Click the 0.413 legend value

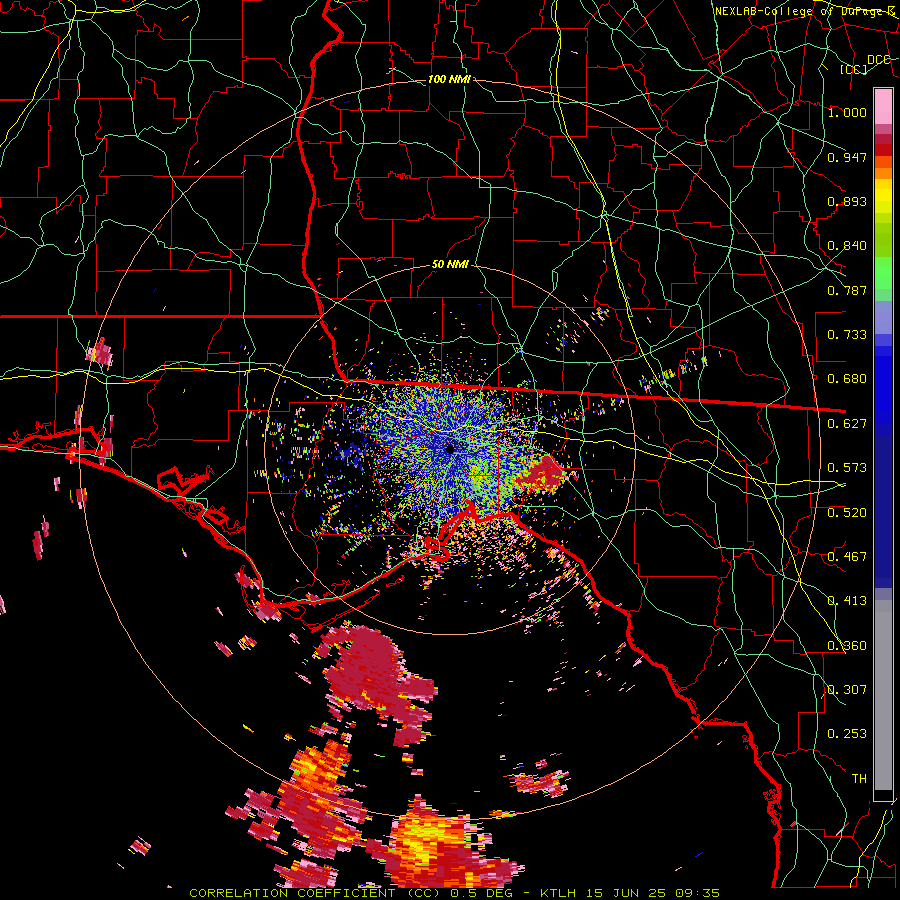[847, 601]
